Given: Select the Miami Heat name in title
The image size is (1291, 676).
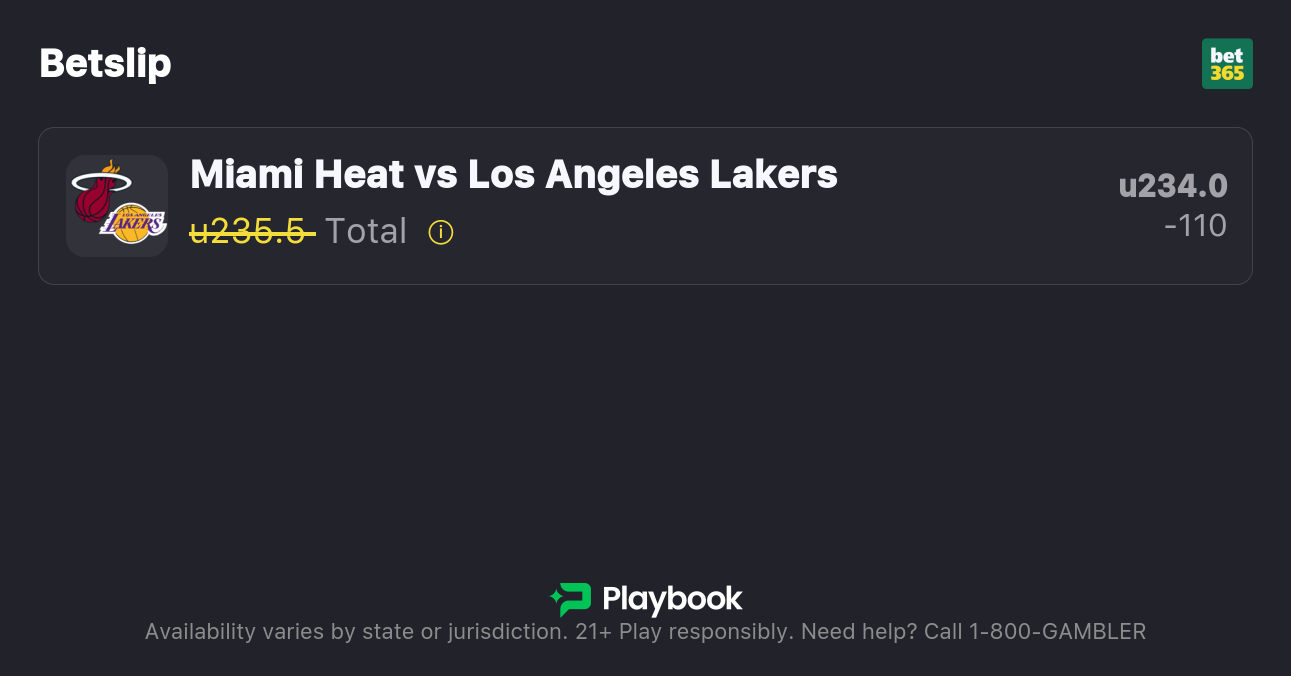Looking at the screenshot, I should tap(296, 175).
